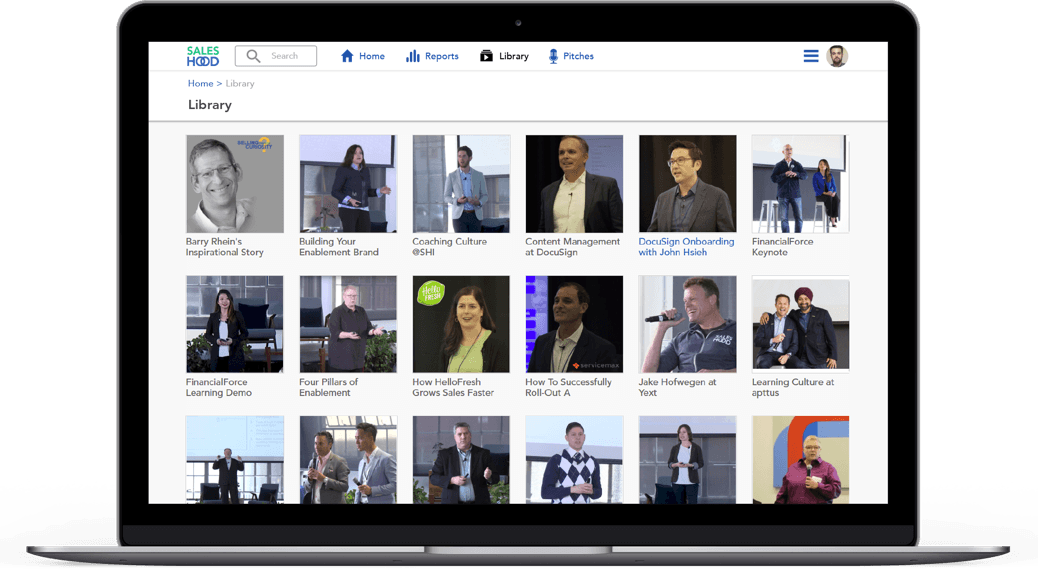Click the "FinancialForce Keynote" title
1038x570 pixels.
783,247
